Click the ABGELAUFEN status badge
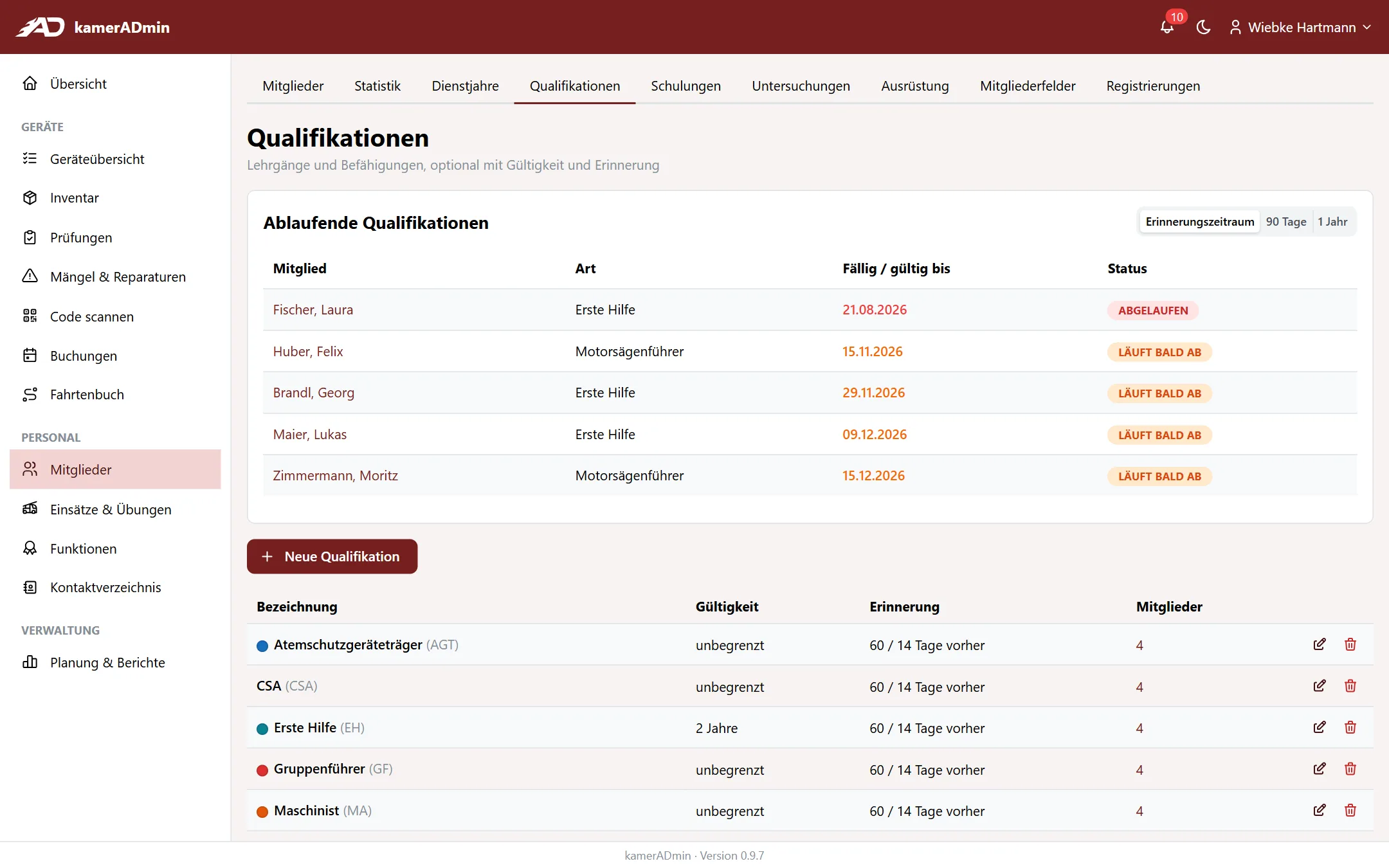1389x868 pixels. click(1153, 311)
